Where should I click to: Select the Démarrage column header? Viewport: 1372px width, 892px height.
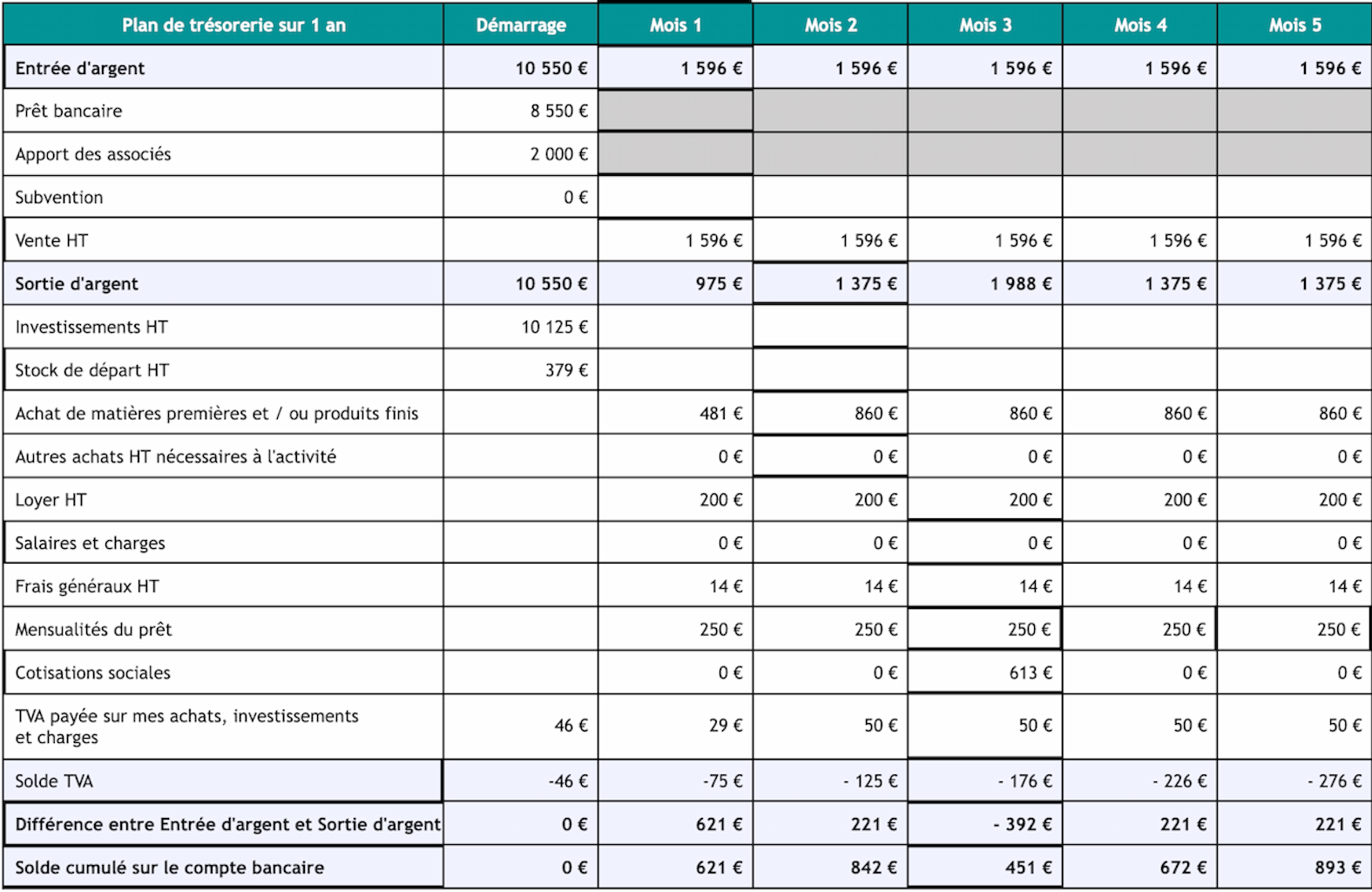521,24
